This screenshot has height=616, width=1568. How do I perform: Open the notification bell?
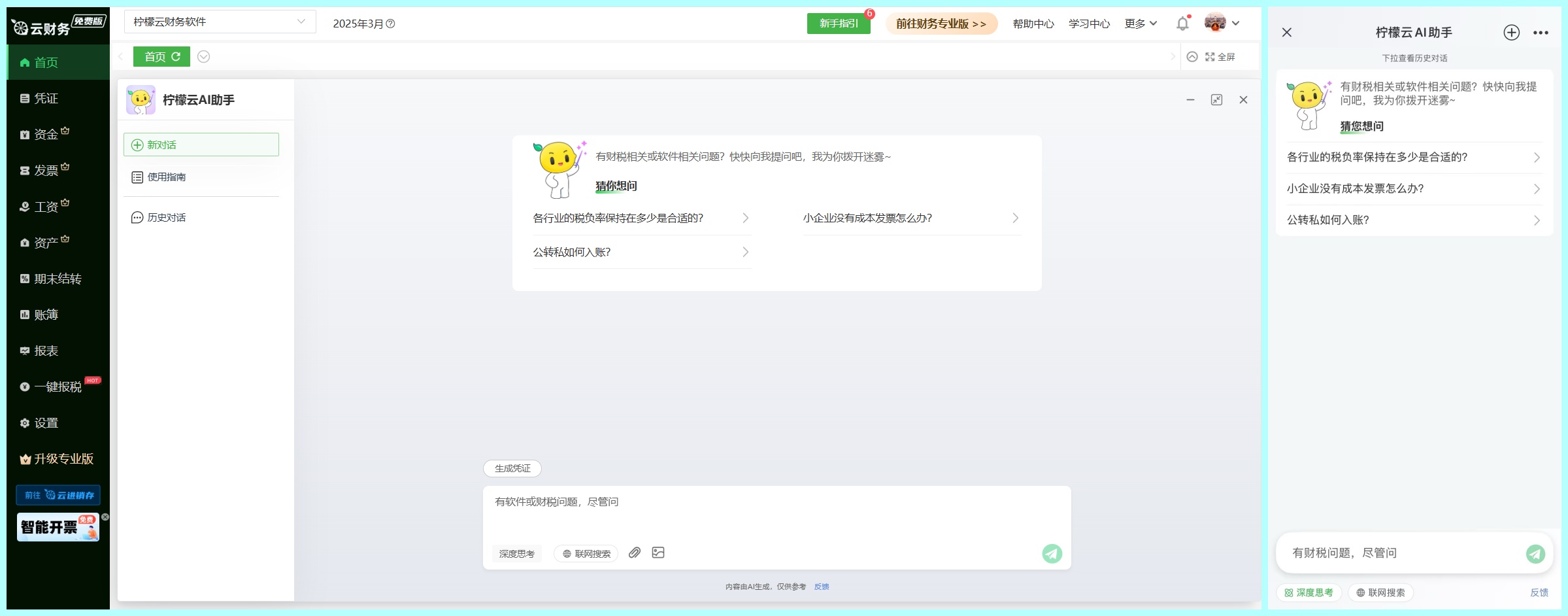(1182, 23)
